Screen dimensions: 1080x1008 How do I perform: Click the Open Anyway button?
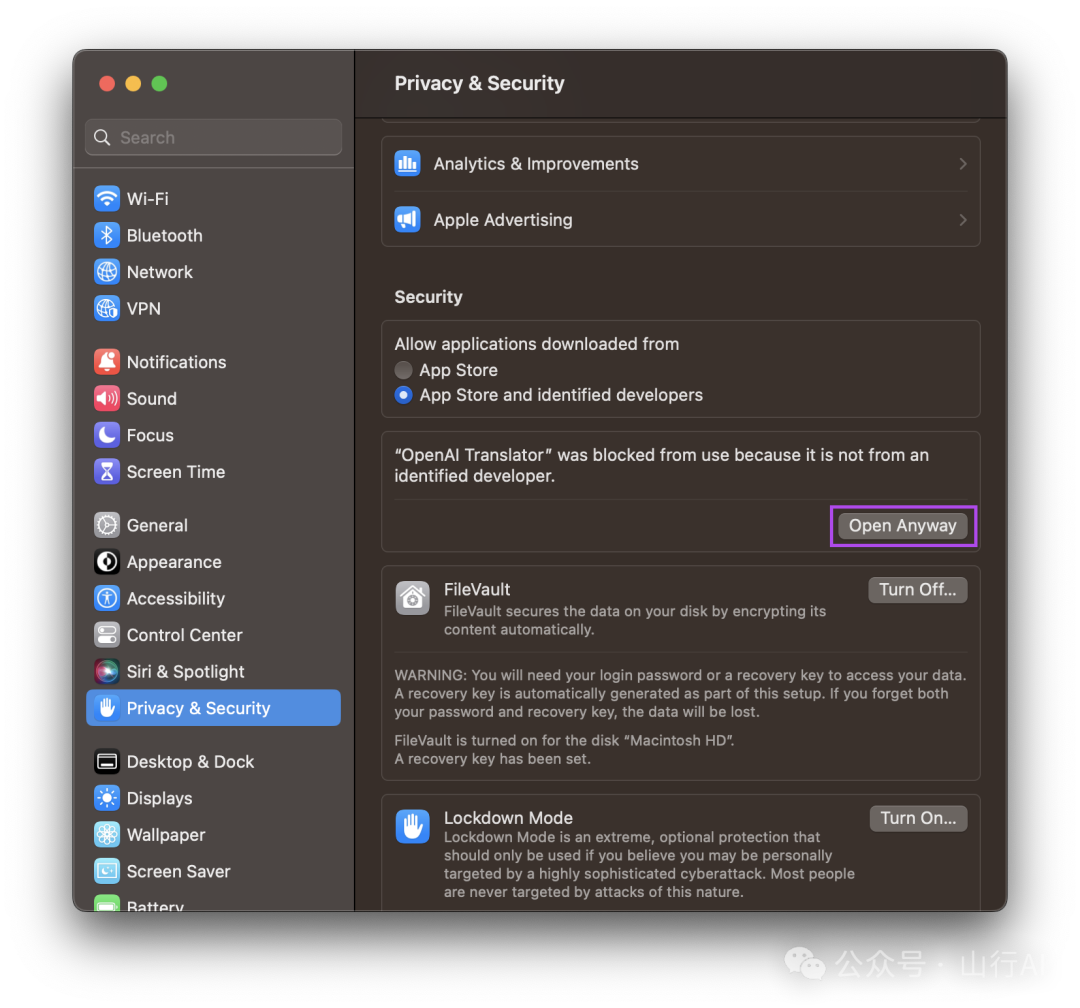[x=902, y=526]
